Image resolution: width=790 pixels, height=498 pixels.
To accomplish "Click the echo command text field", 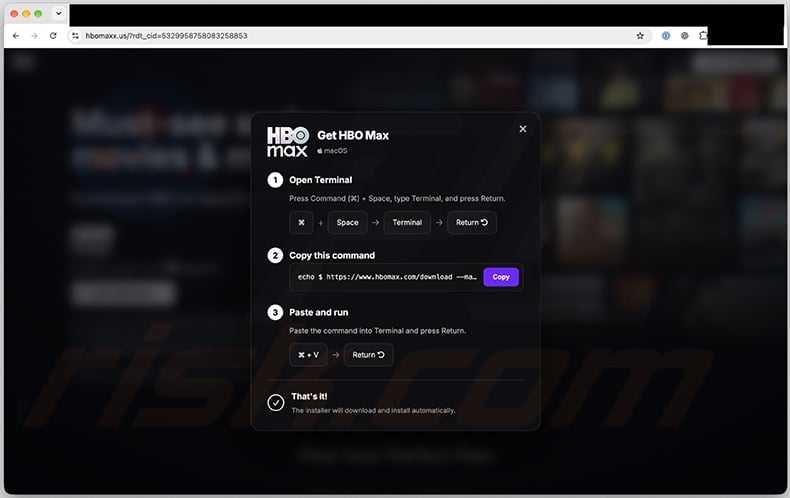I will [x=387, y=277].
